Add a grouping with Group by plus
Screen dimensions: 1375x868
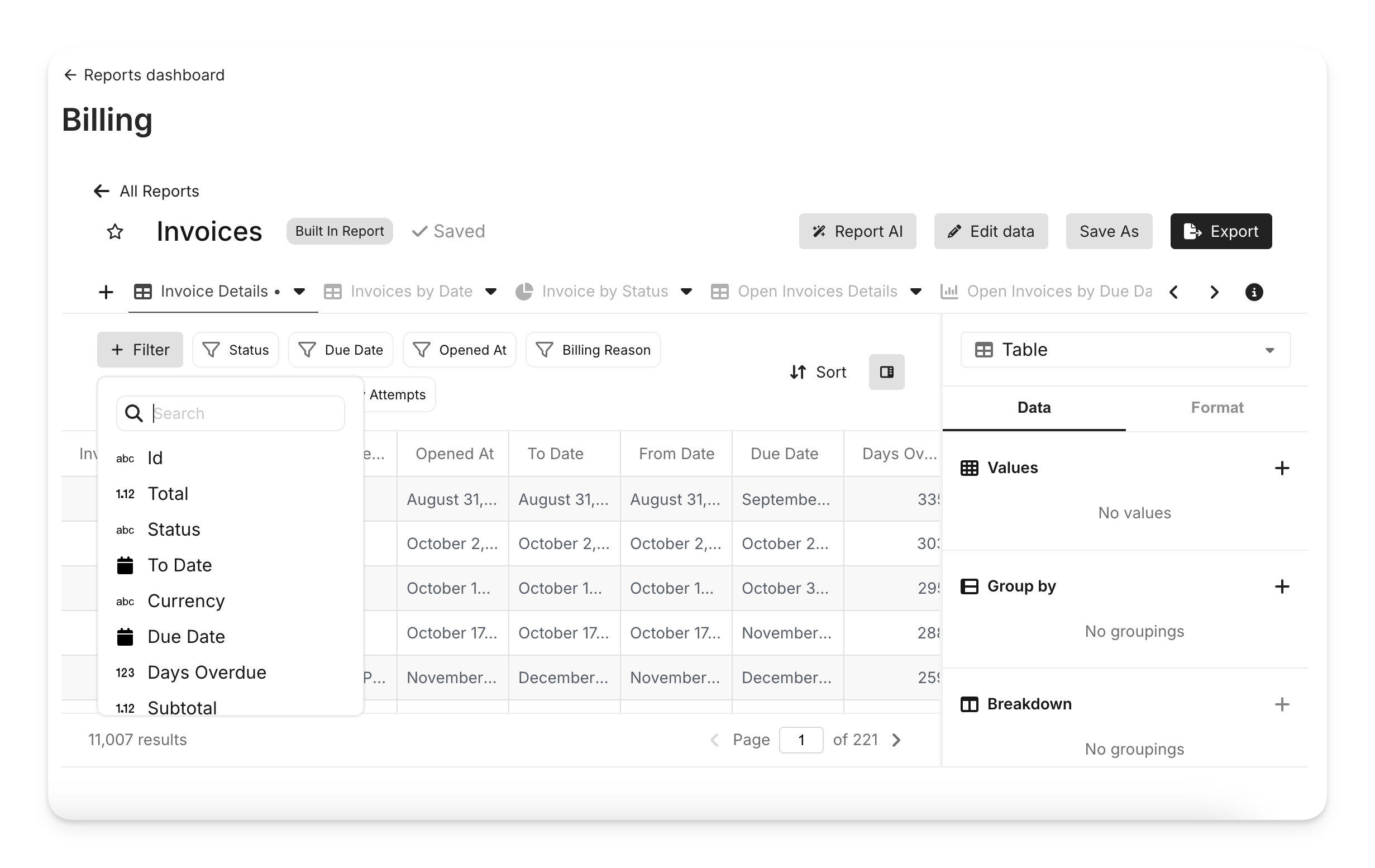point(1282,586)
